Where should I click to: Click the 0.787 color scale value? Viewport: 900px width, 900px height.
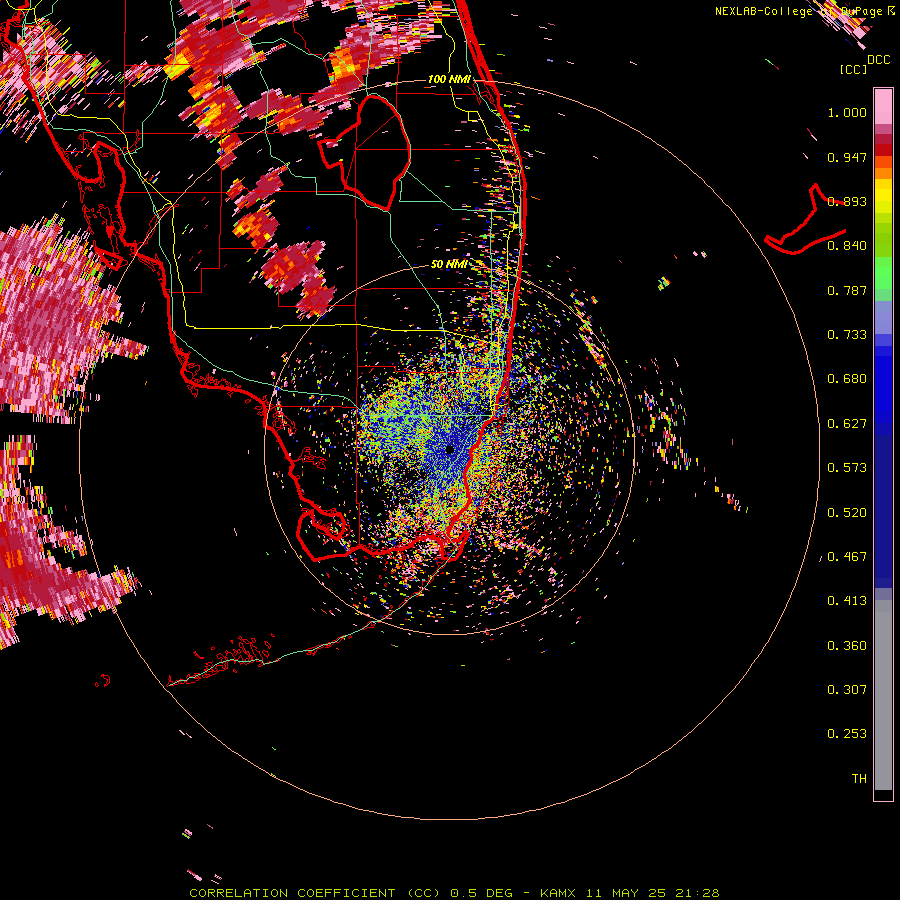pos(847,290)
